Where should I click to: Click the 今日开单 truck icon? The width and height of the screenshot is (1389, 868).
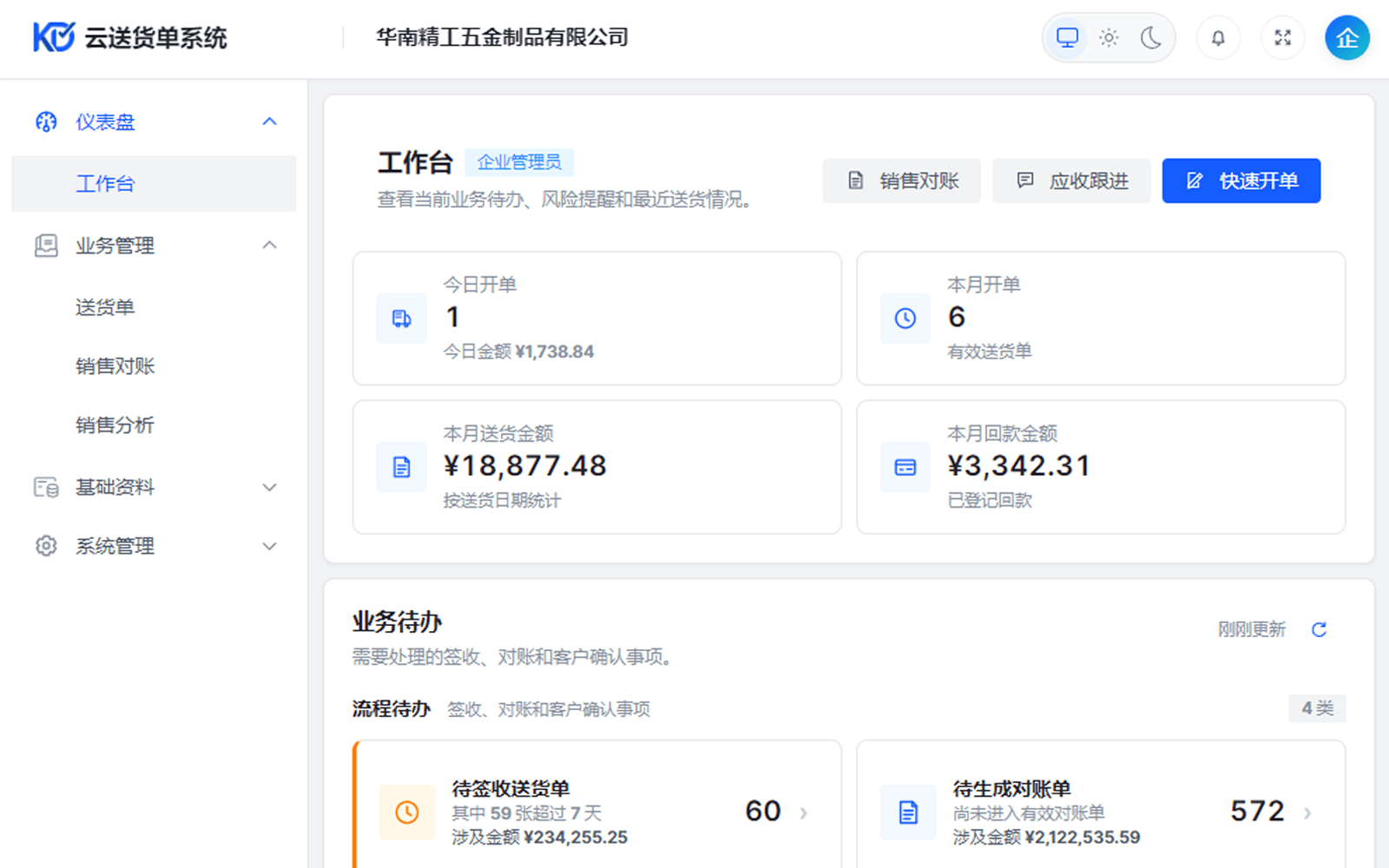click(x=401, y=319)
